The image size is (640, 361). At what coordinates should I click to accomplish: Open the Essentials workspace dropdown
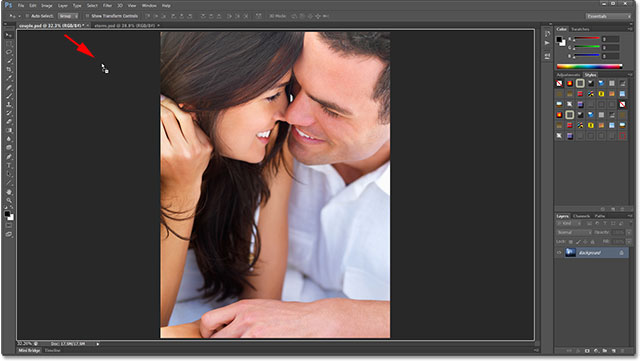[x=609, y=16]
